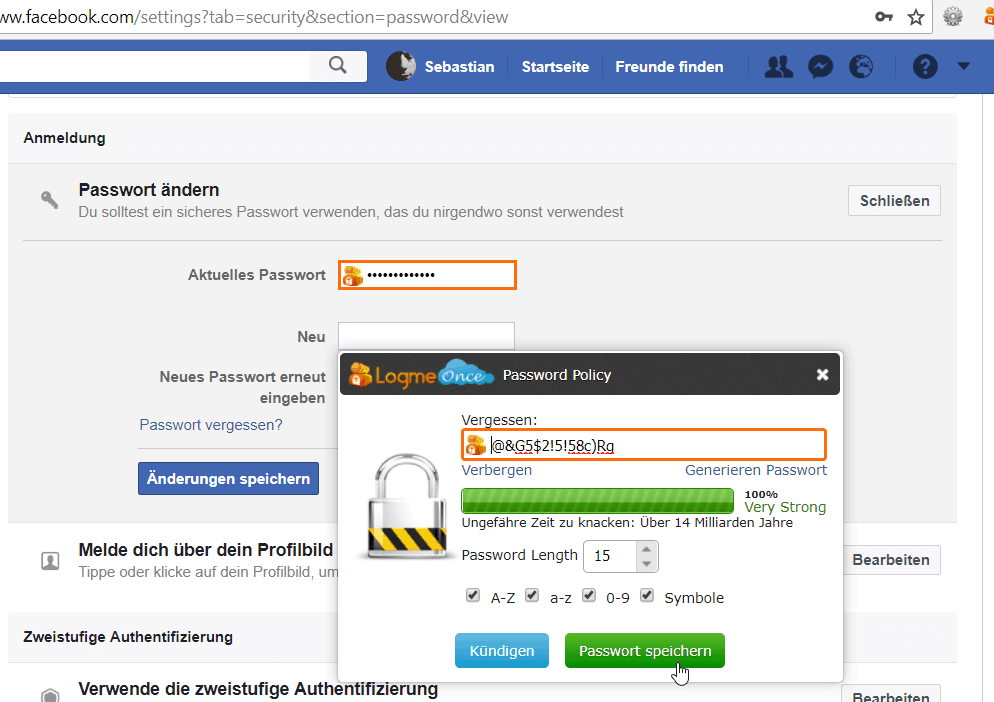Focus the Neu password field
Screen dimensions: 994x702
pyautogui.click(x=426, y=336)
